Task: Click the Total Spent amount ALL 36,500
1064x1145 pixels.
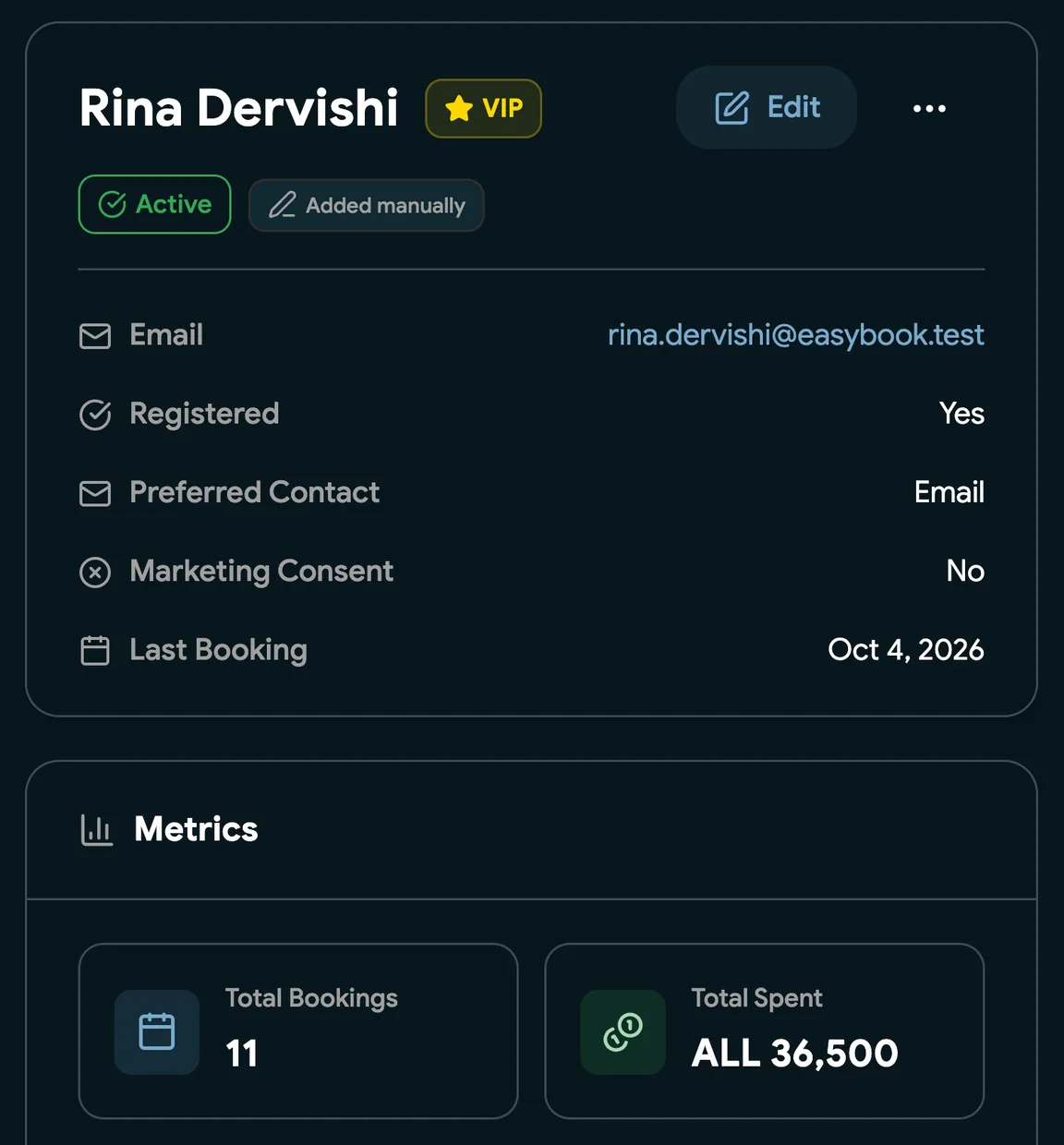Action: tap(795, 1054)
